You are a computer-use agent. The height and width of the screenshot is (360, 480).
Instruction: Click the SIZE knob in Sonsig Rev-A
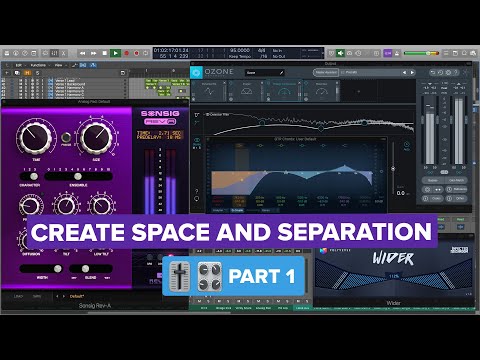pyautogui.click(x=96, y=137)
